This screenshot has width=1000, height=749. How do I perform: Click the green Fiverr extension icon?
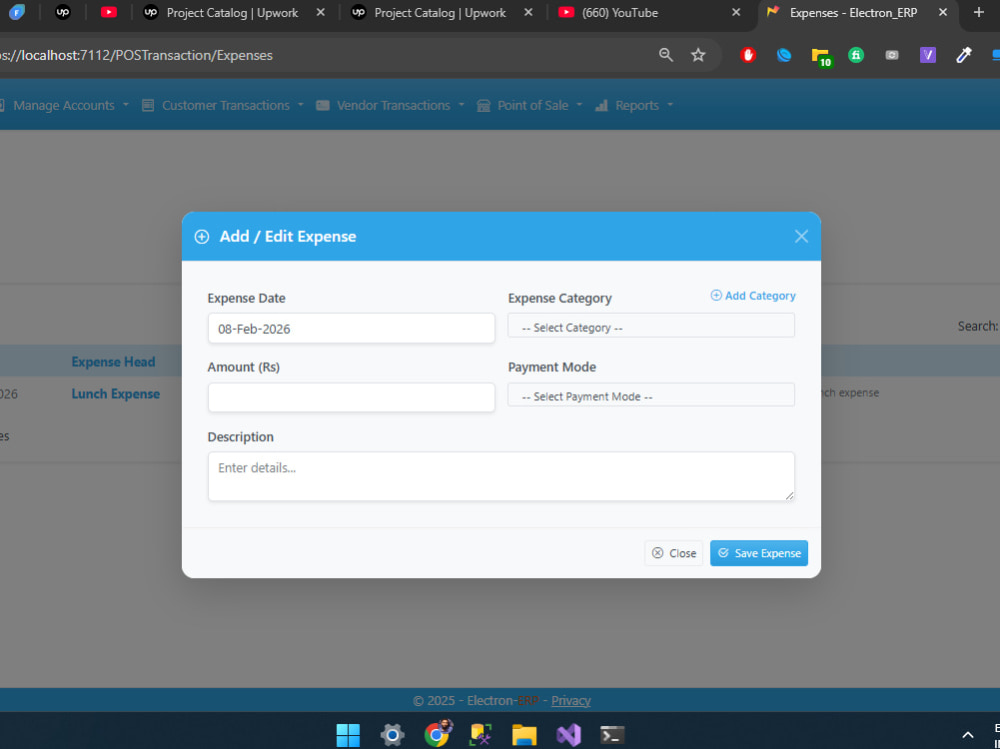[x=856, y=56]
